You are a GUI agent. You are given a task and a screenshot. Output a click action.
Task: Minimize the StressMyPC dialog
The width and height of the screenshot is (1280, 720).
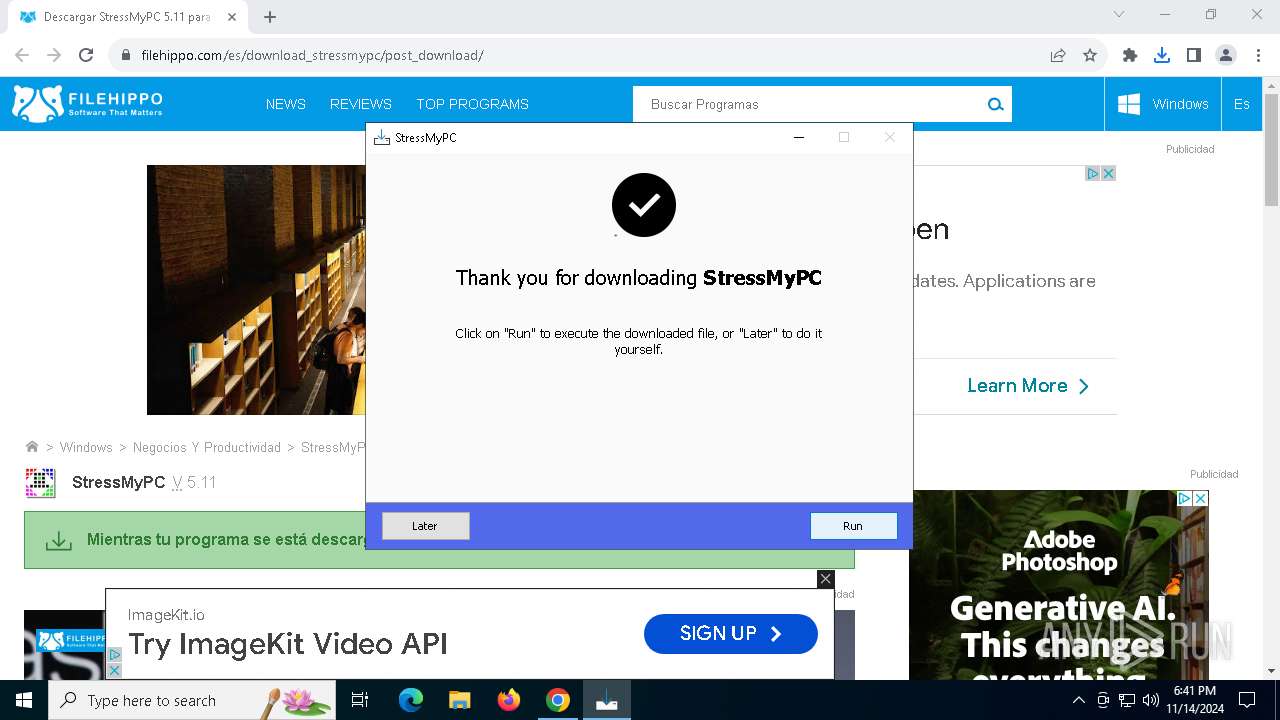pyautogui.click(x=799, y=137)
